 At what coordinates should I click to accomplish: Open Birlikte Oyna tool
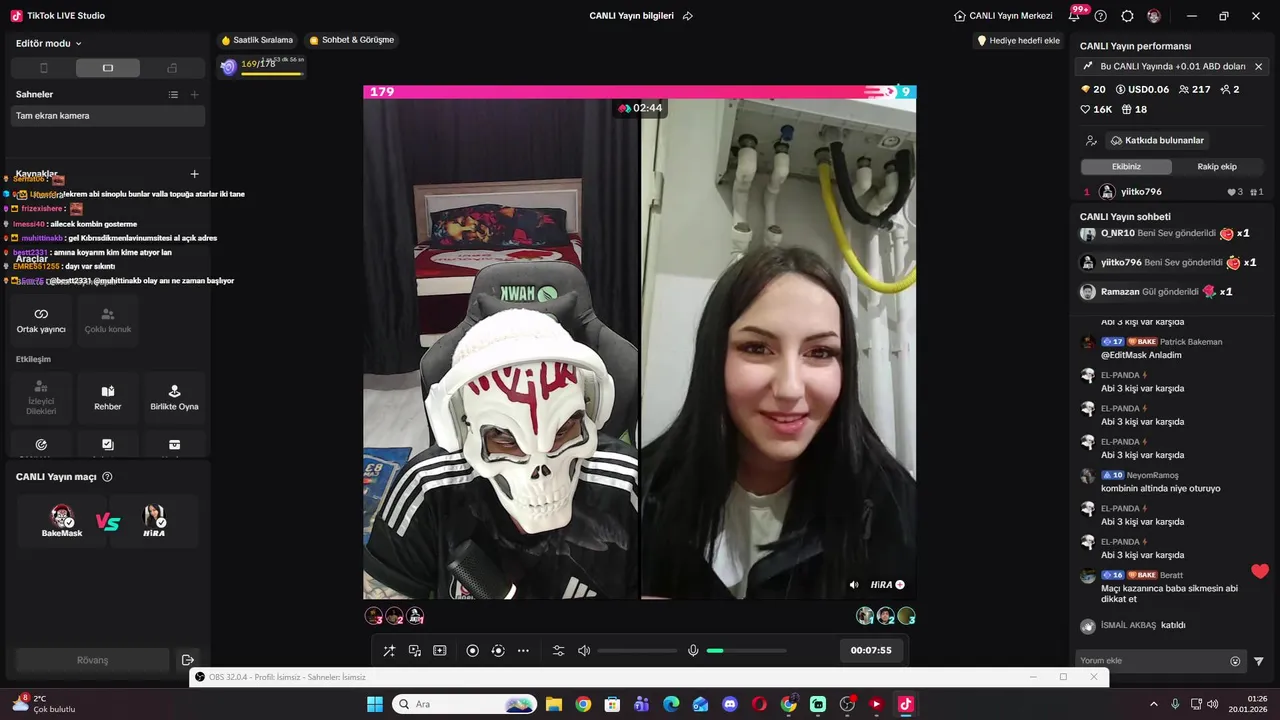tap(174, 397)
